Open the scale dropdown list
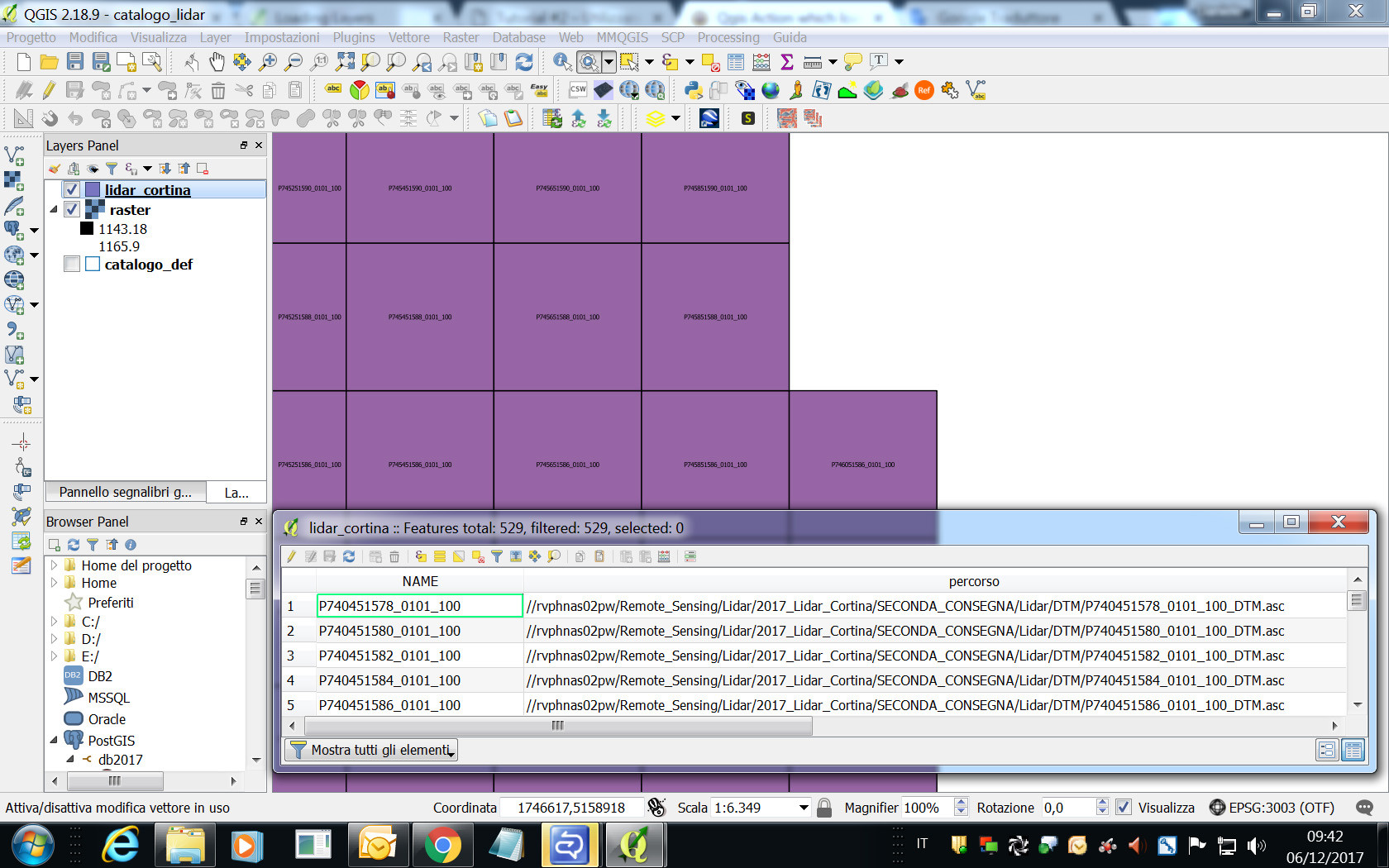Screen dimensions: 1389x868 (803, 808)
